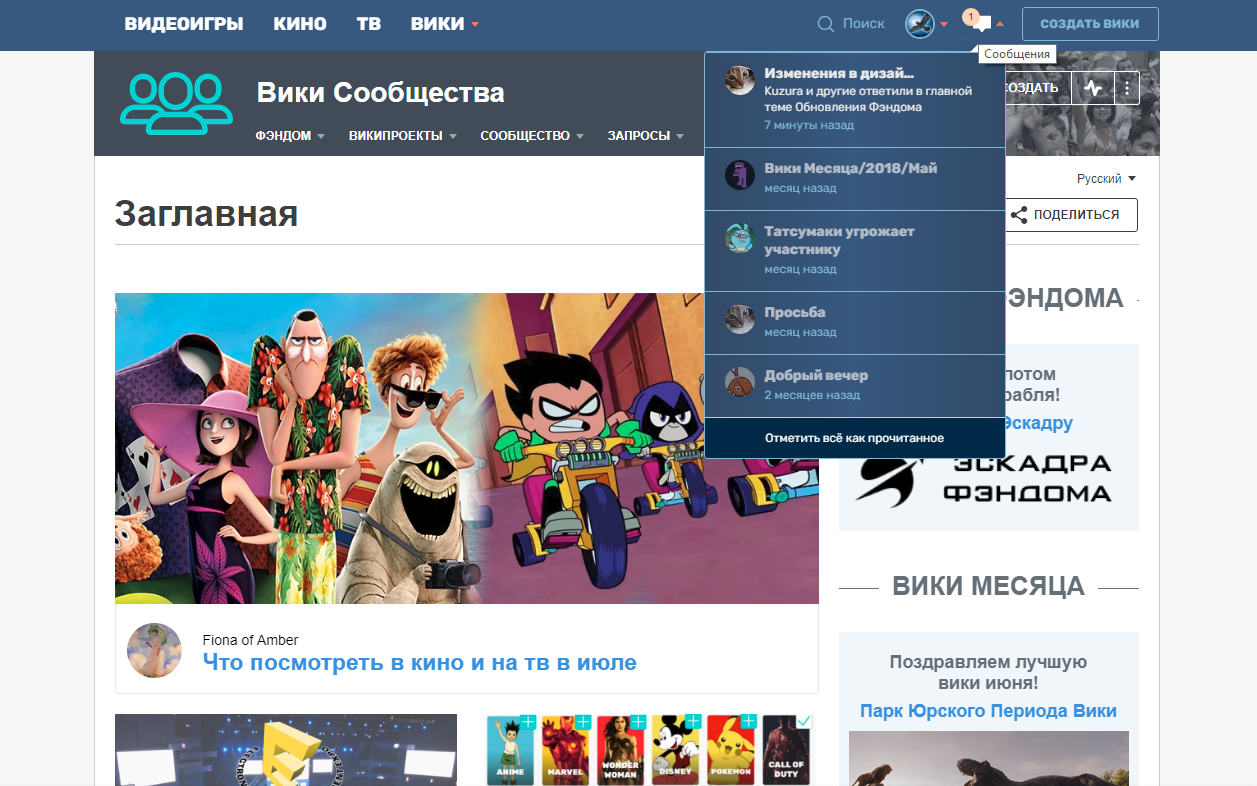Open message Добрый вечер
Image resolution: width=1257 pixels, height=786 pixels.
(855, 385)
